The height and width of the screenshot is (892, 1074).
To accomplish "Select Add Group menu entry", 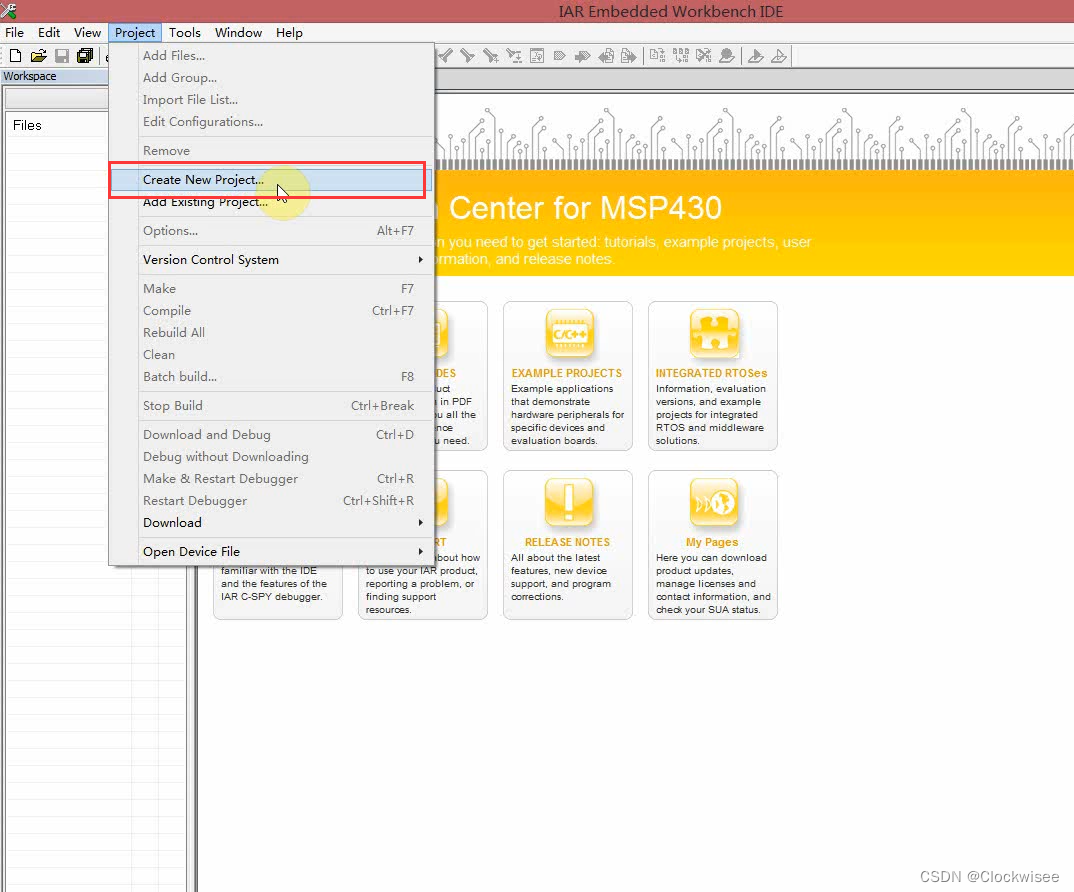I will click(x=272, y=77).
